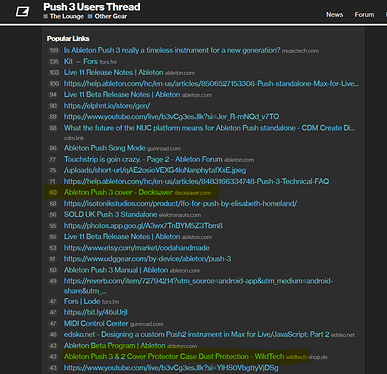Open edsko.net custom Push2 instrument article

tap(197, 334)
